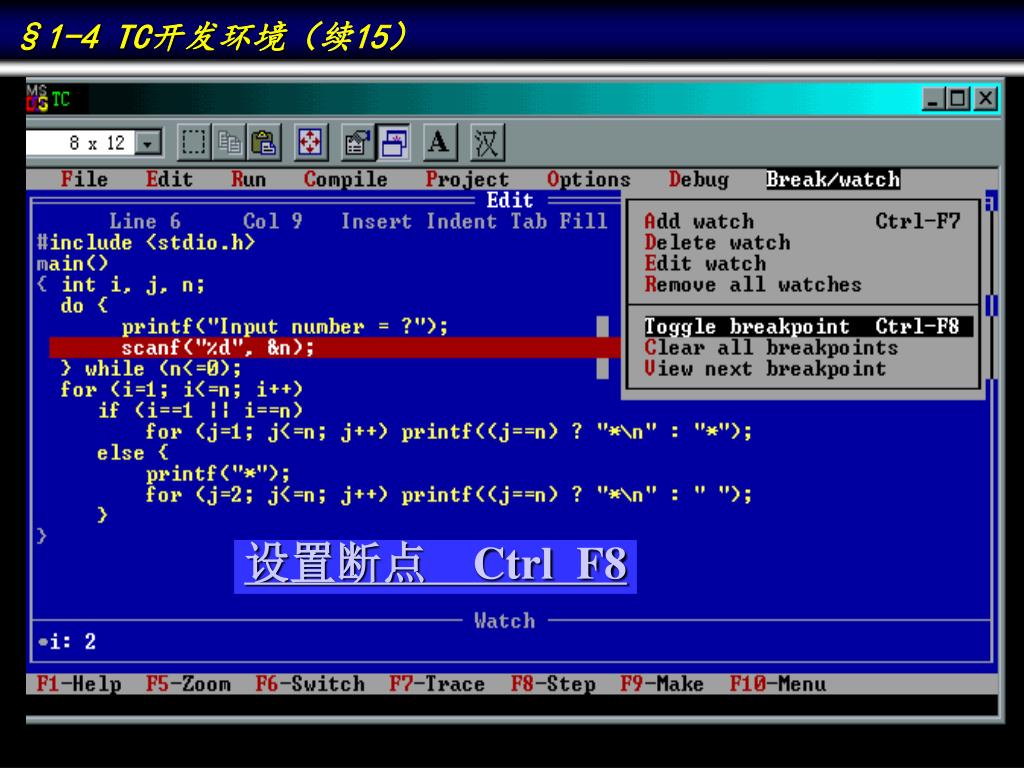Open the 8 x 12 font size dropdown
1024x768 pixels.
[148, 142]
